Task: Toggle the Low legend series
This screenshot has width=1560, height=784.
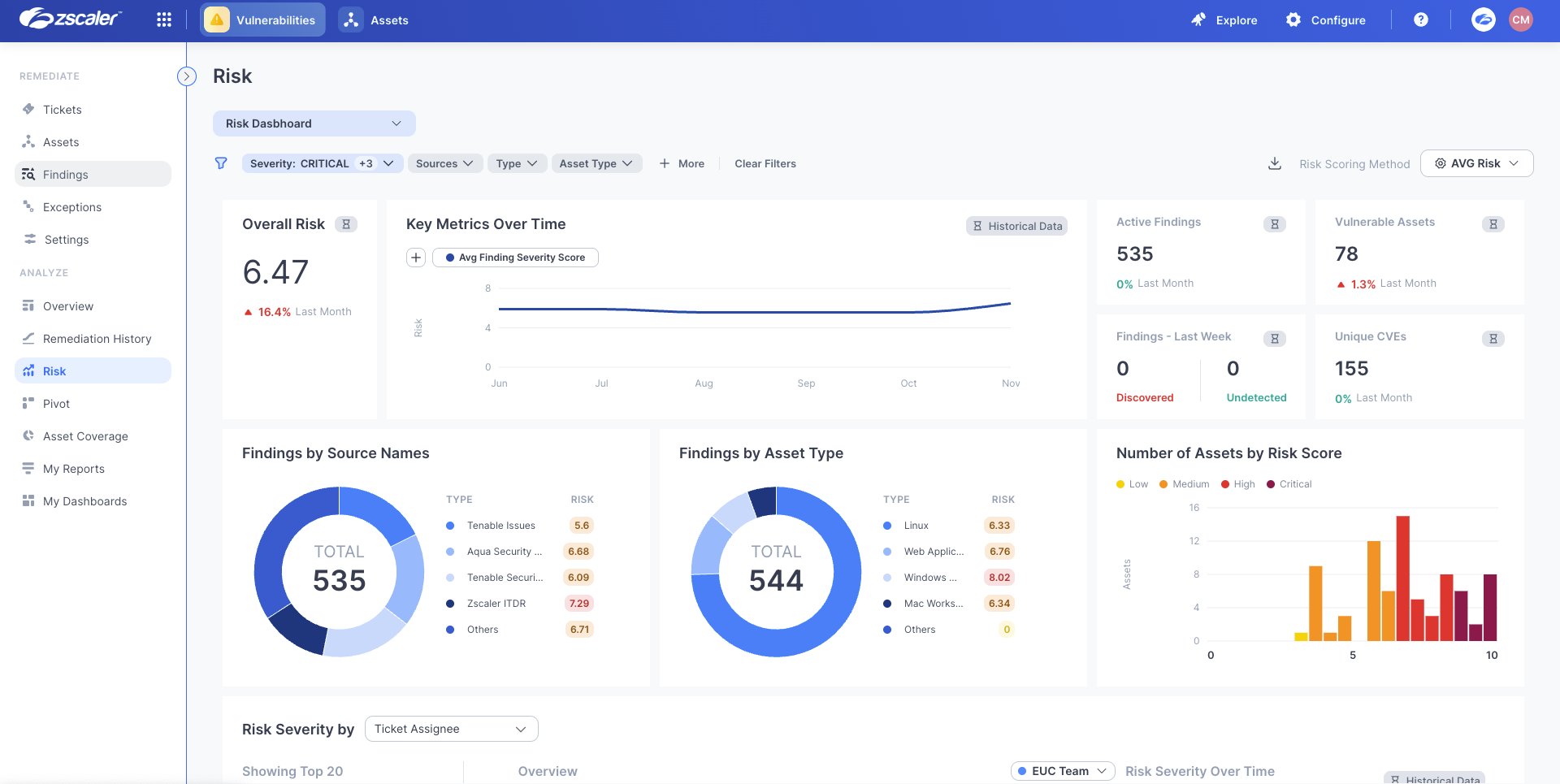Action: (1132, 484)
